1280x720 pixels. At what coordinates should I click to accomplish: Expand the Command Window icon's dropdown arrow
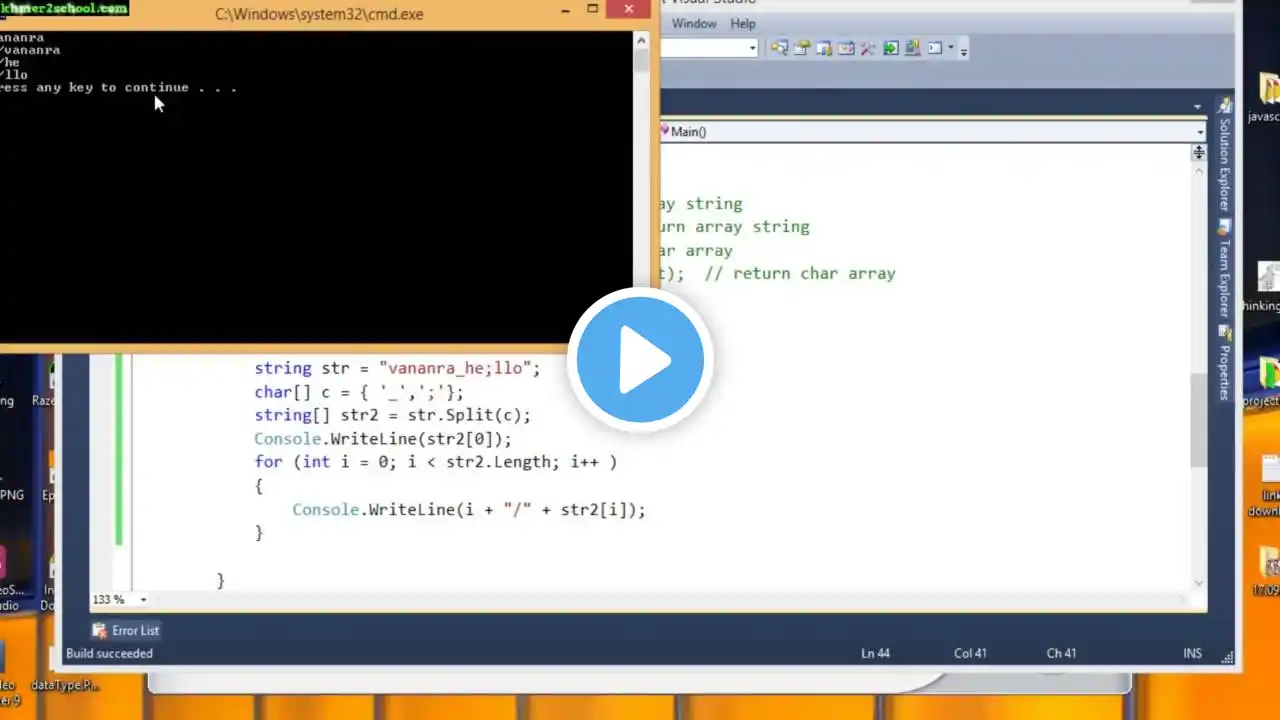[951, 48]
